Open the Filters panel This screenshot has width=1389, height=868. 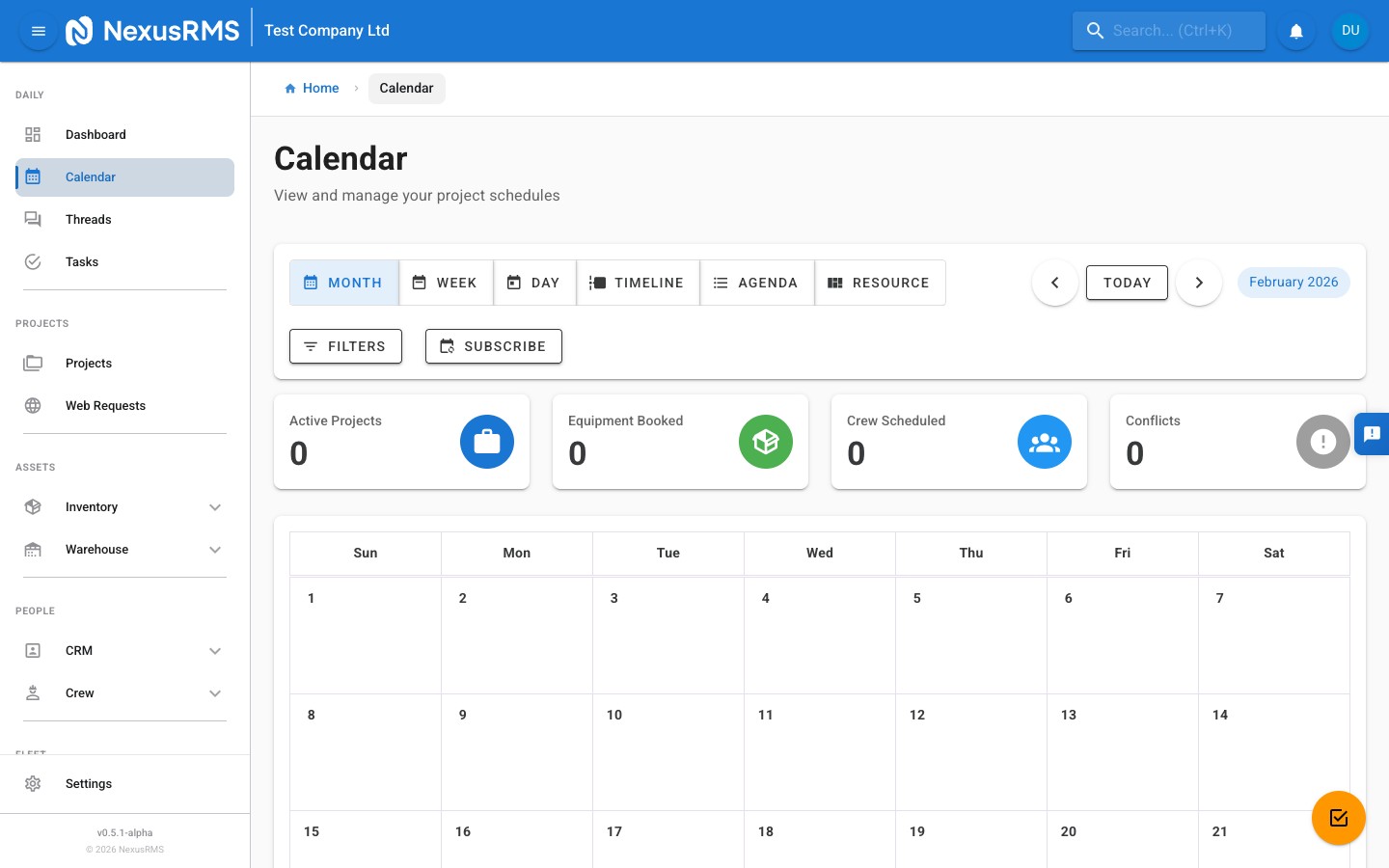(345, 346)
